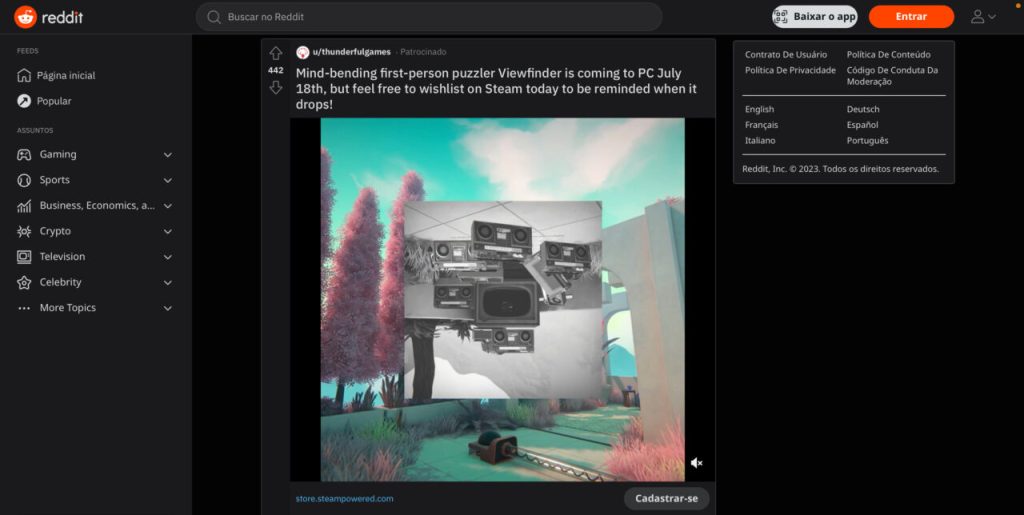This screenshot has width=1024, height=515.
Task: Click the Celebrity topic icon
Action: pos(24,283)
